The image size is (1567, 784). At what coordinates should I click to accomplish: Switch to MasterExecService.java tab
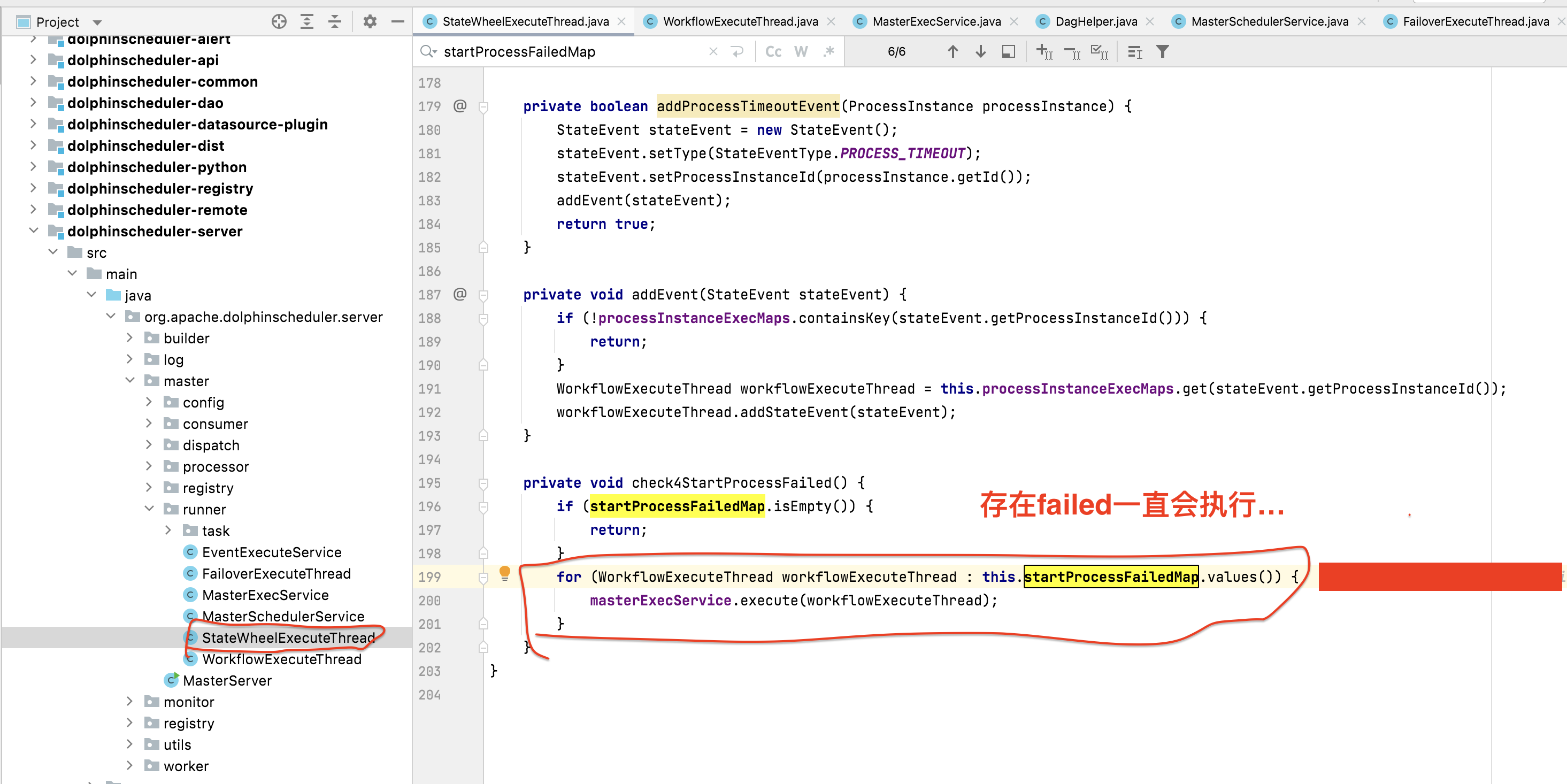point(936,21)
